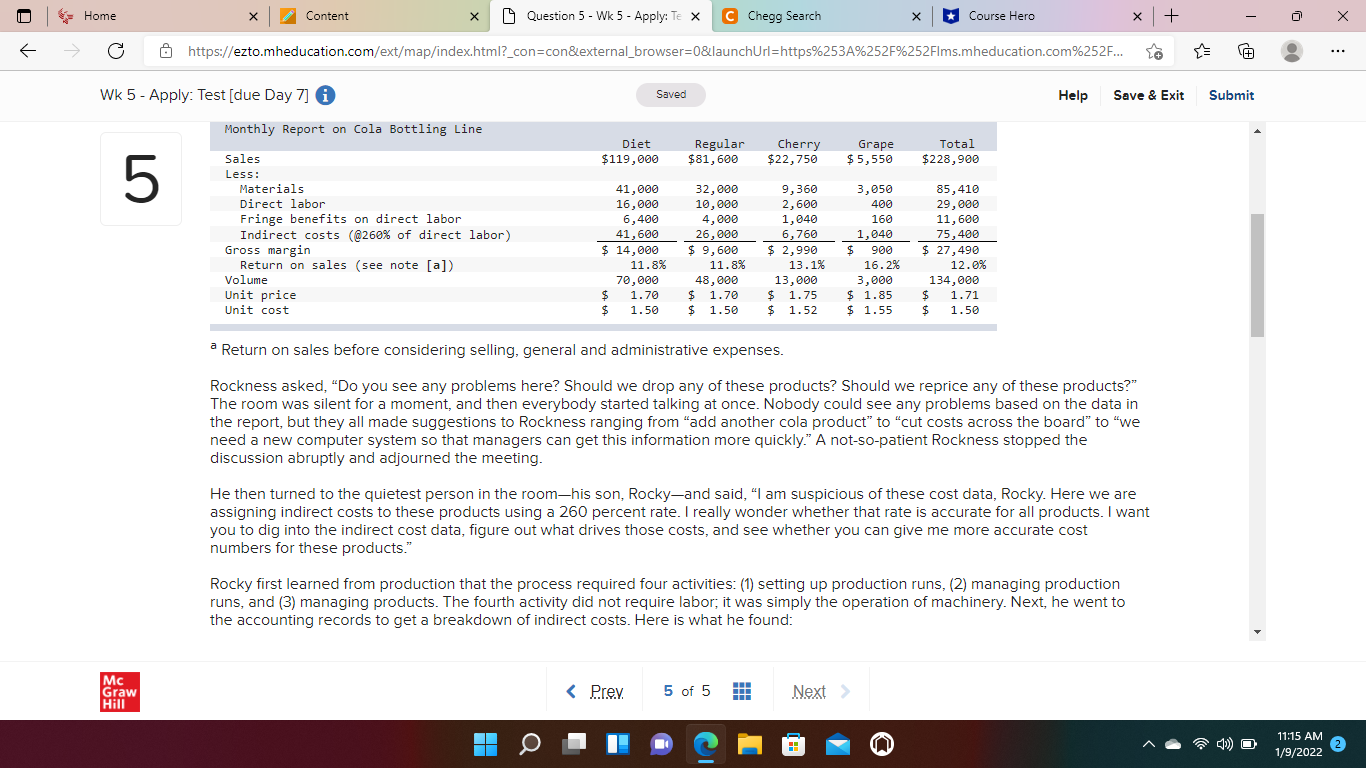Screen dimensions: 1366x768
Task: Refresh the current page
Action: click(x=116, y=51)
